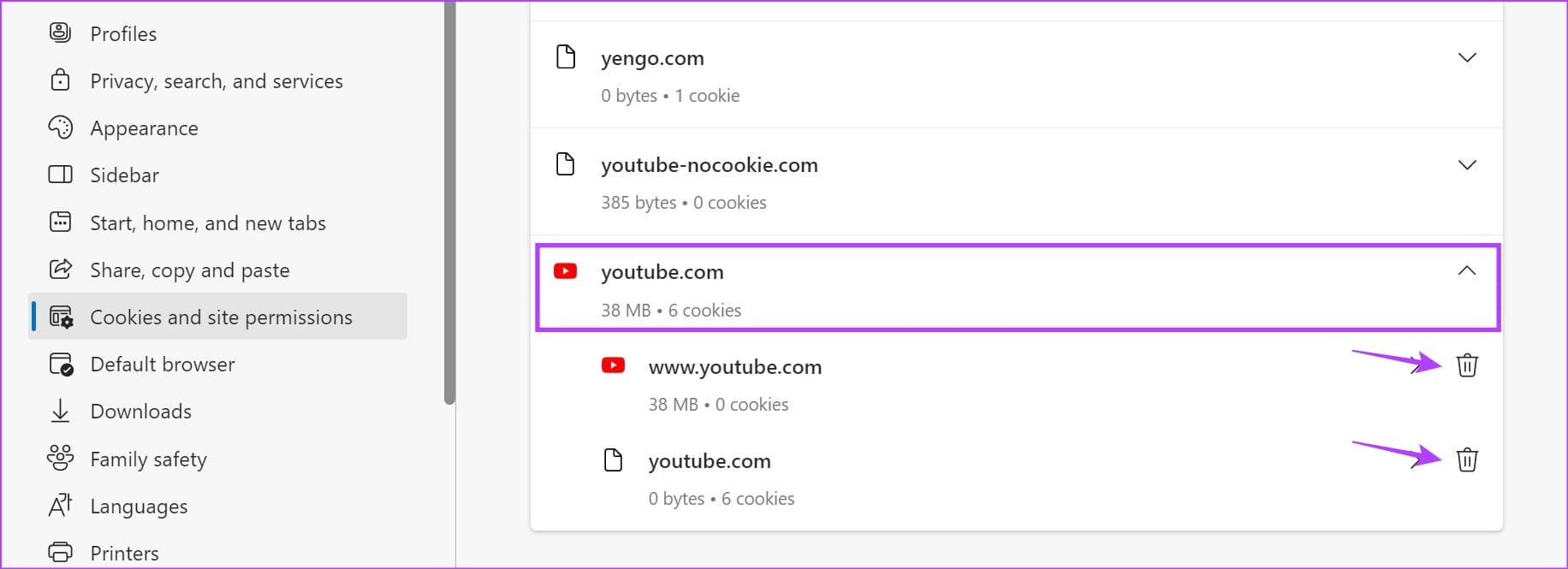Click trash icon for youtube.com 6 cookies entry
Viewport: 1568px width, 569px height.
pos(1467,459)
